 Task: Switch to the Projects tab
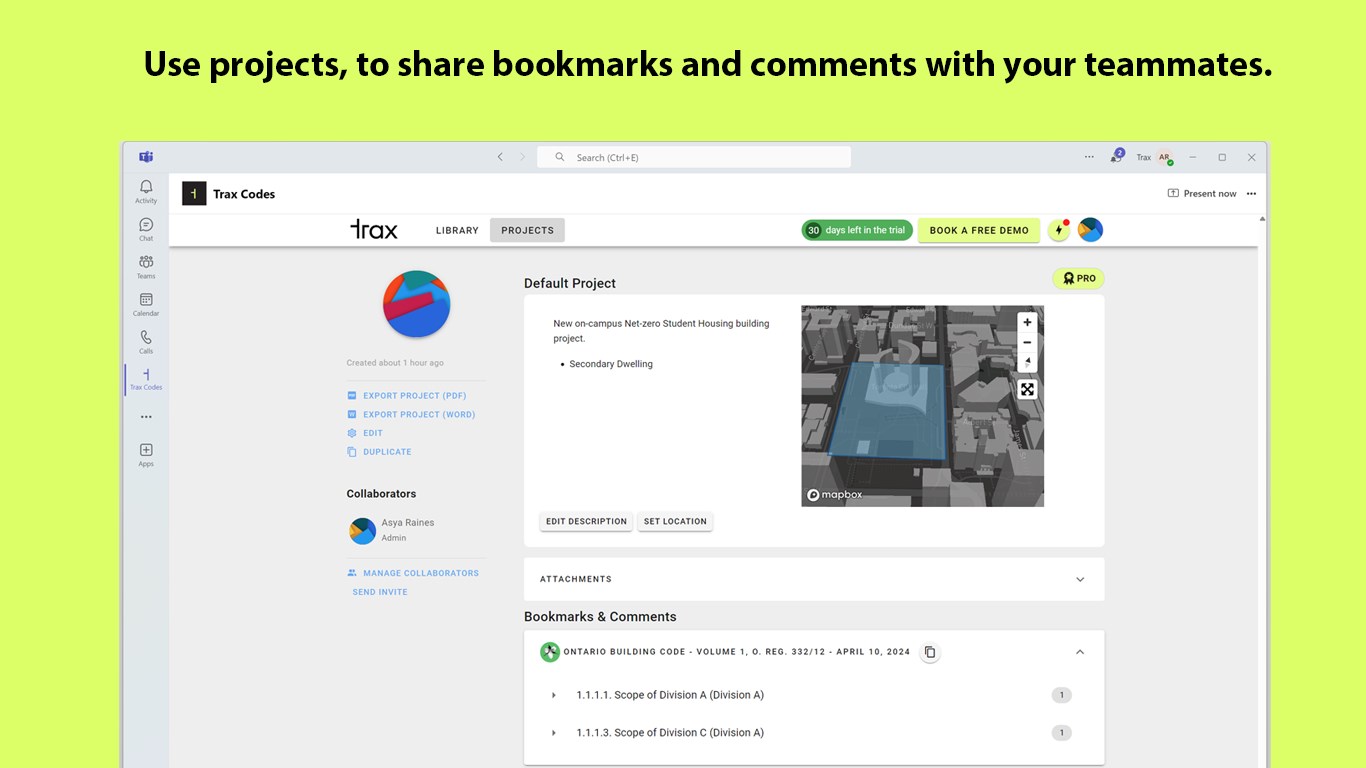pyautogui.click(x=527, y=230)
